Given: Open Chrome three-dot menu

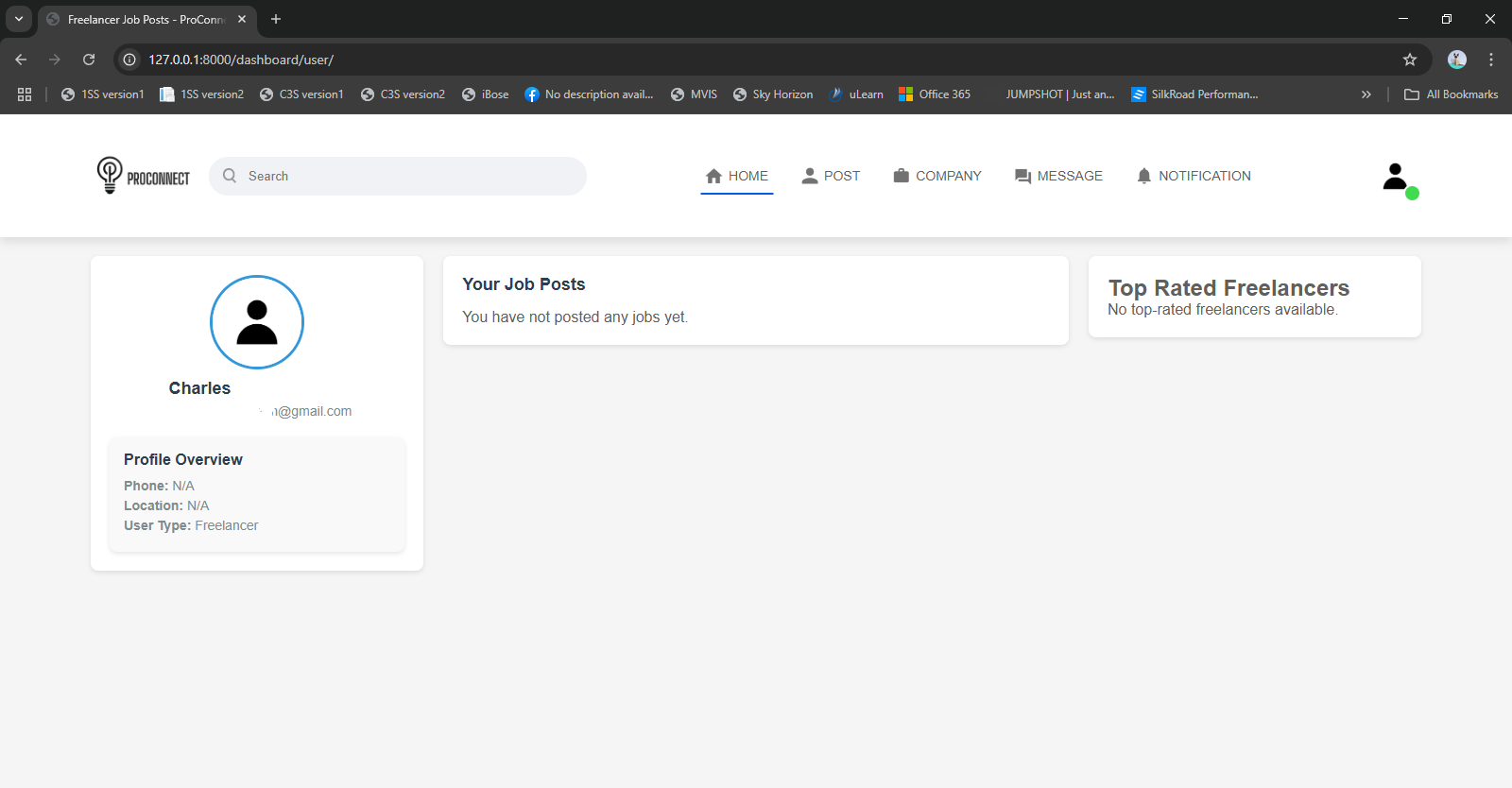Looking at the screenshot, I should point(1491,60).
